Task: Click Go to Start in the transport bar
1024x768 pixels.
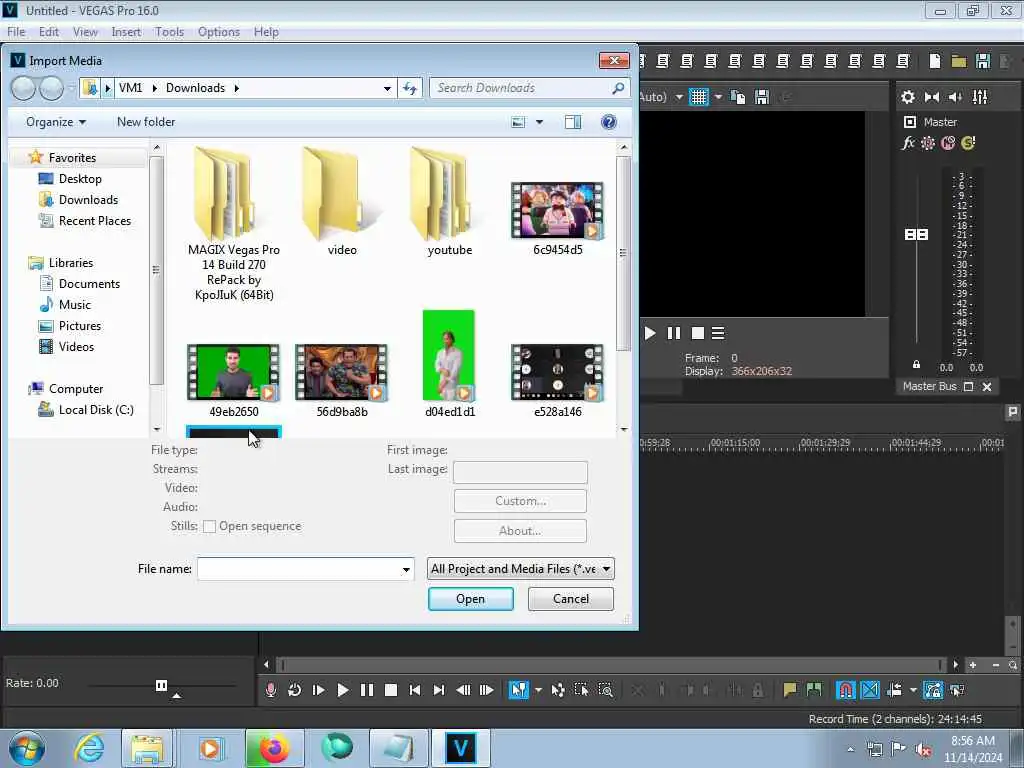Action: (415, 690)
